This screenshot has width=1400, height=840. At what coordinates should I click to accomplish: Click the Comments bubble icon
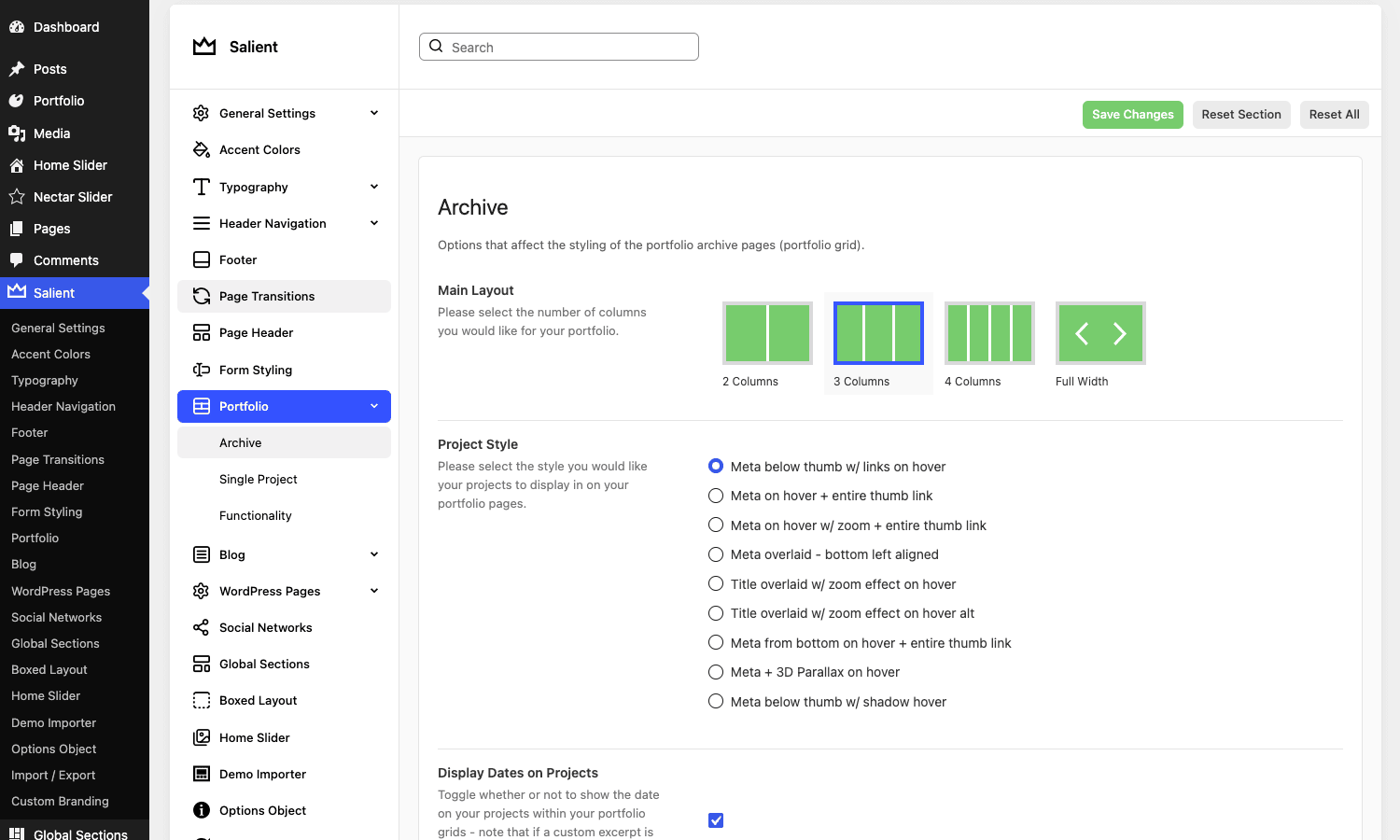pos(17,260)
